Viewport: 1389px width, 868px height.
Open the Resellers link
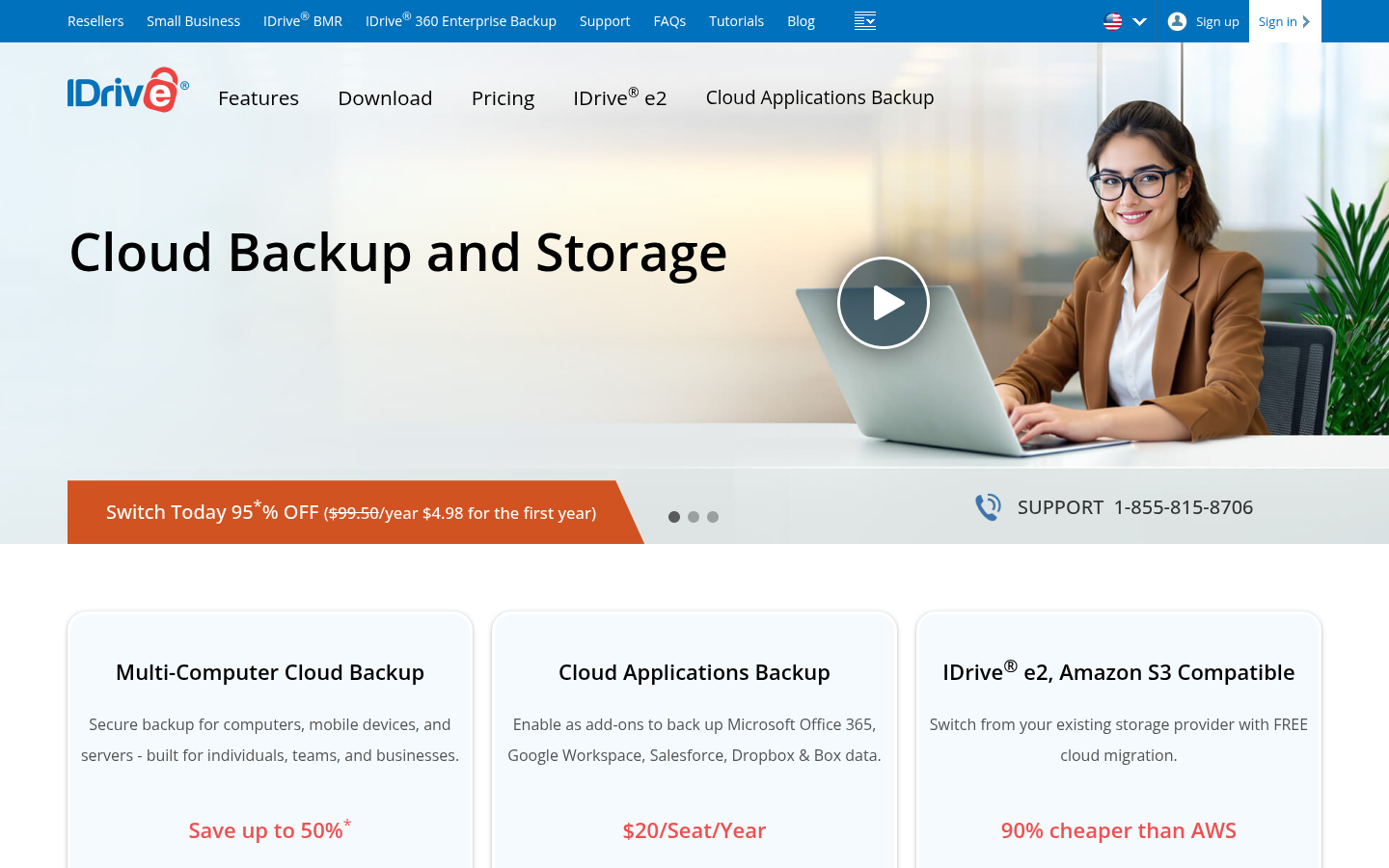tap(95, 21)
